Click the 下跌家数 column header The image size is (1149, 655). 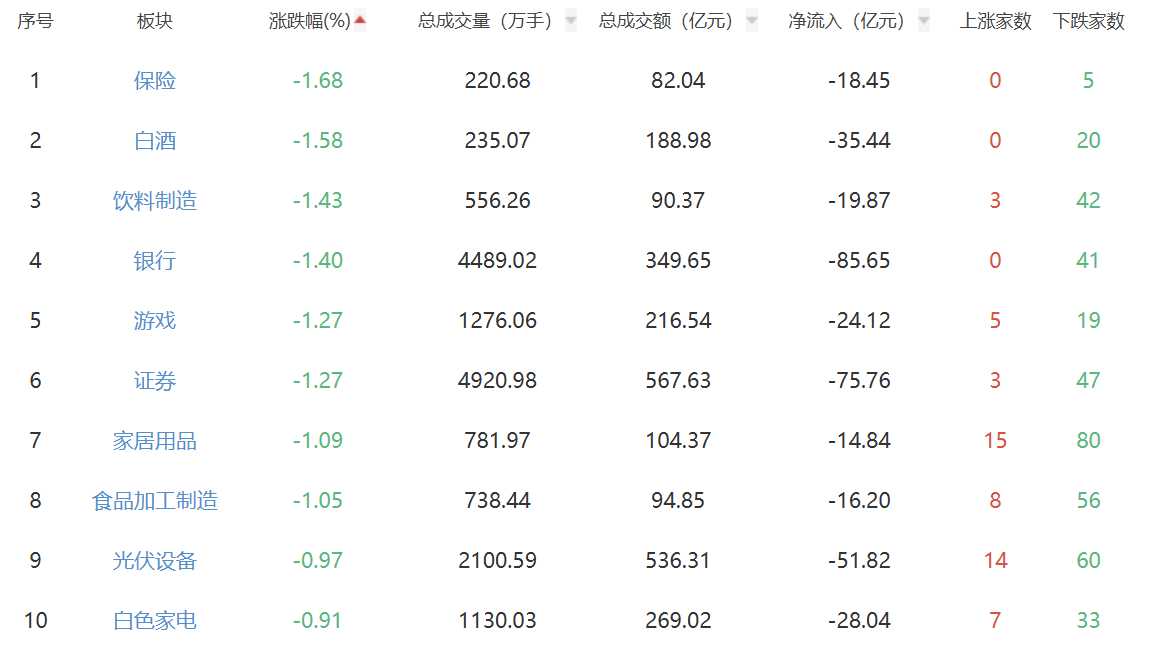1088,21
